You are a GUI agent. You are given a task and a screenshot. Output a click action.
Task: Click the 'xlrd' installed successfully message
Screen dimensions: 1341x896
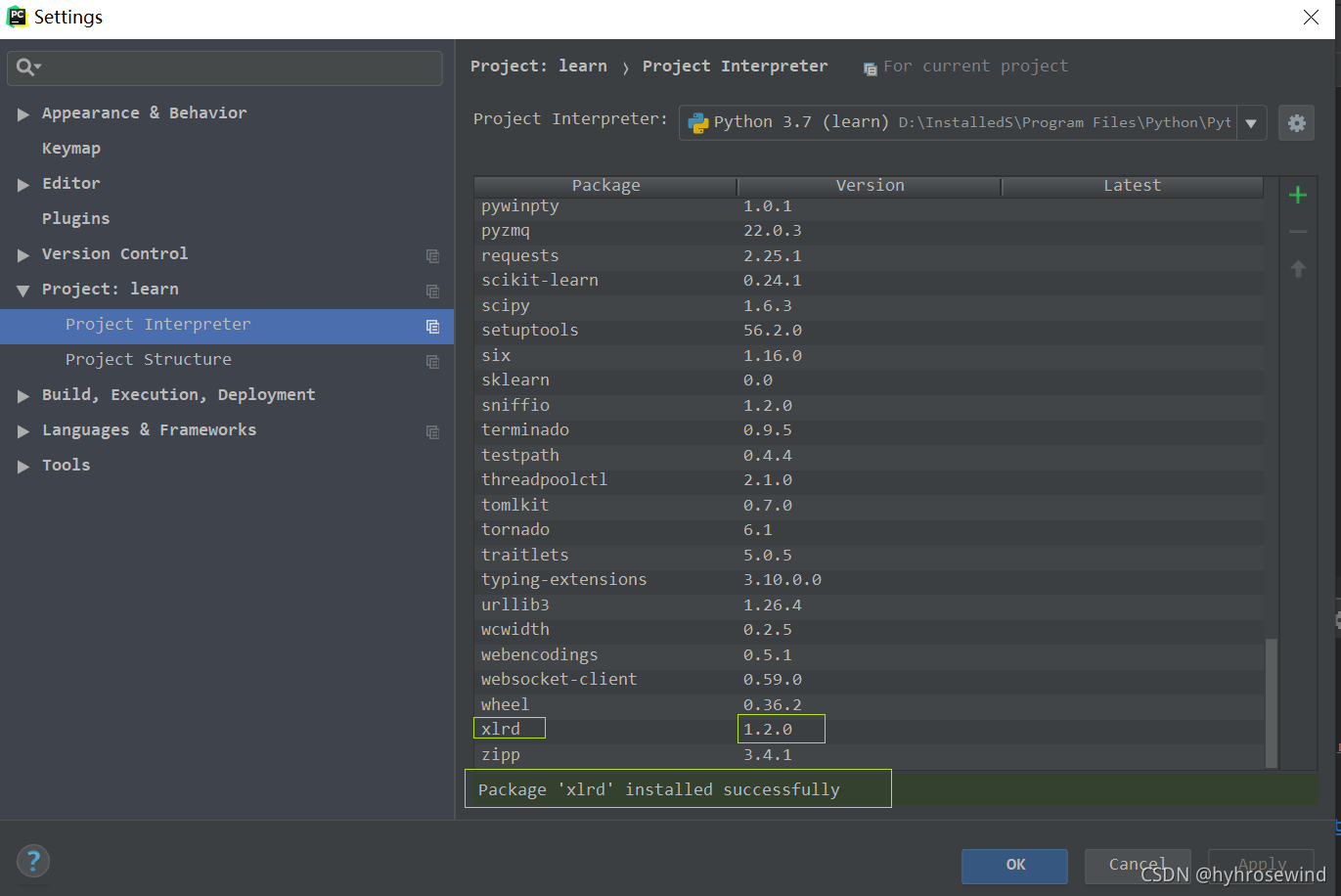658,790
